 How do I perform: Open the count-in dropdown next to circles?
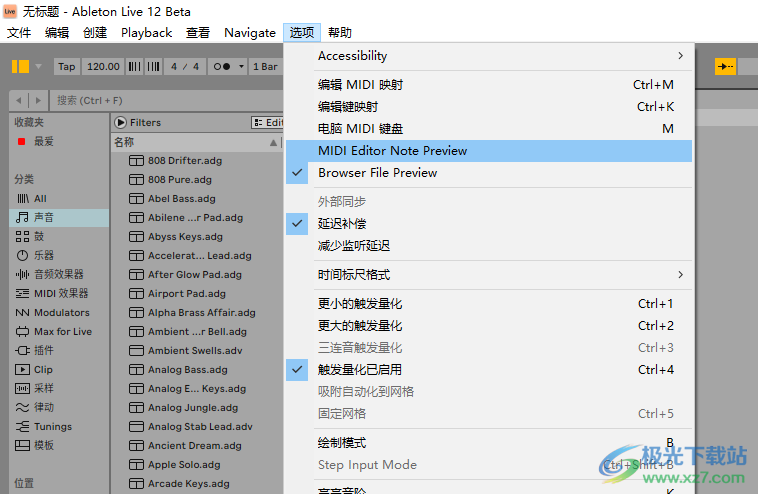click(241, 66)
